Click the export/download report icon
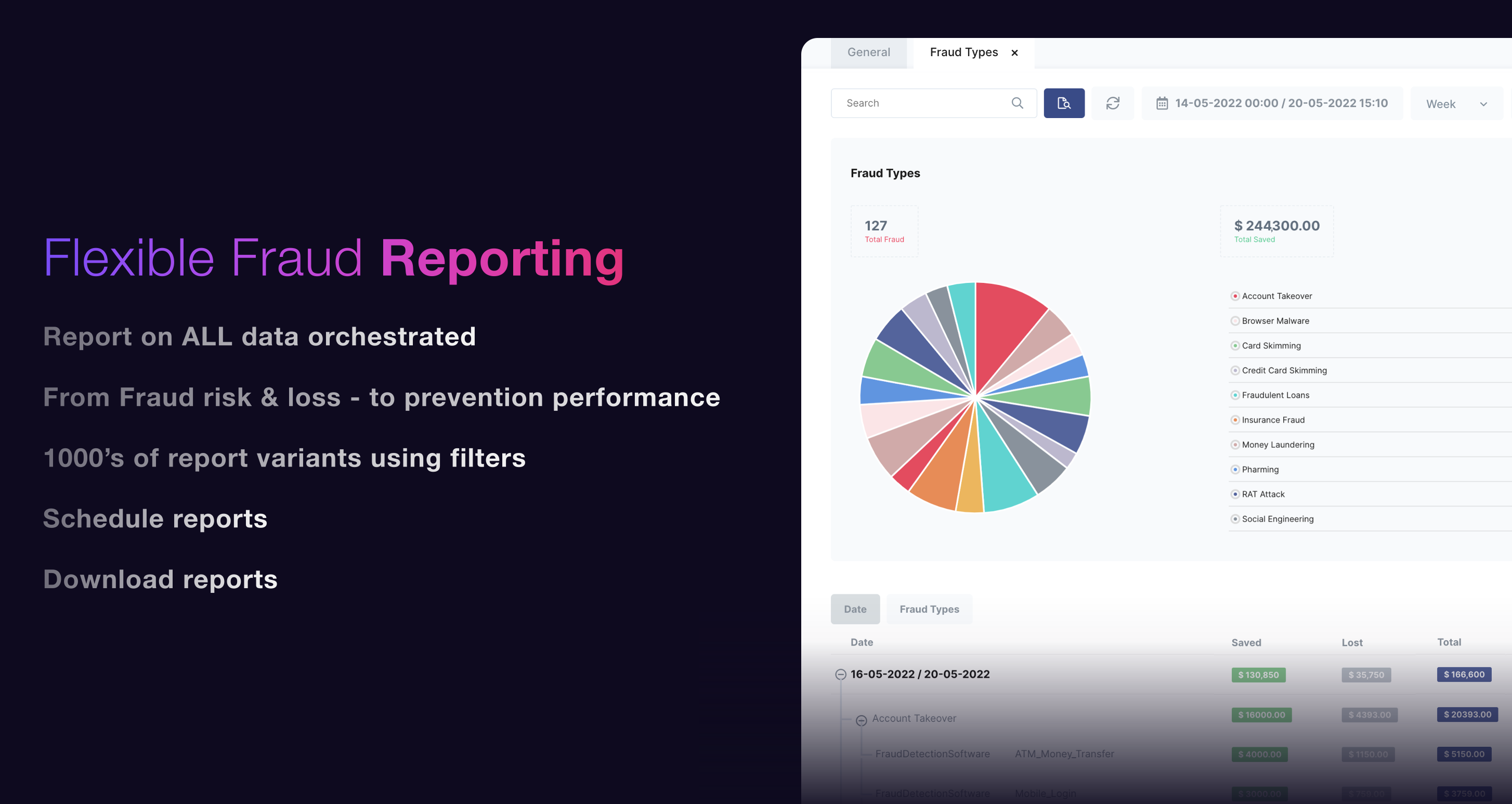This screenshot has height=804, width=1512. coord(1063,103)
